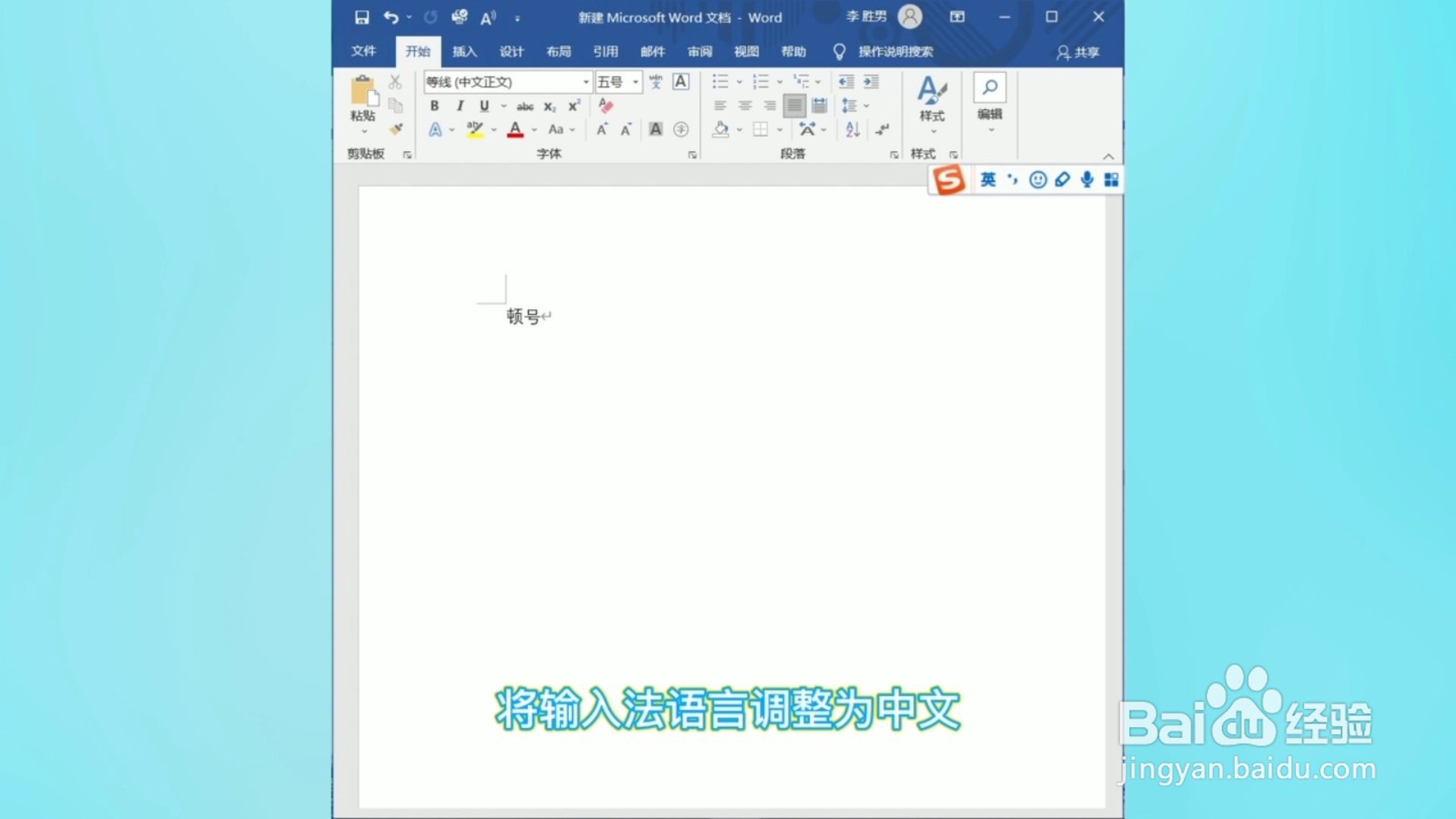Screen dimensions: 1456x819
Task: Open the Paragraph dialog launcher
Action: tap(895, 155)
